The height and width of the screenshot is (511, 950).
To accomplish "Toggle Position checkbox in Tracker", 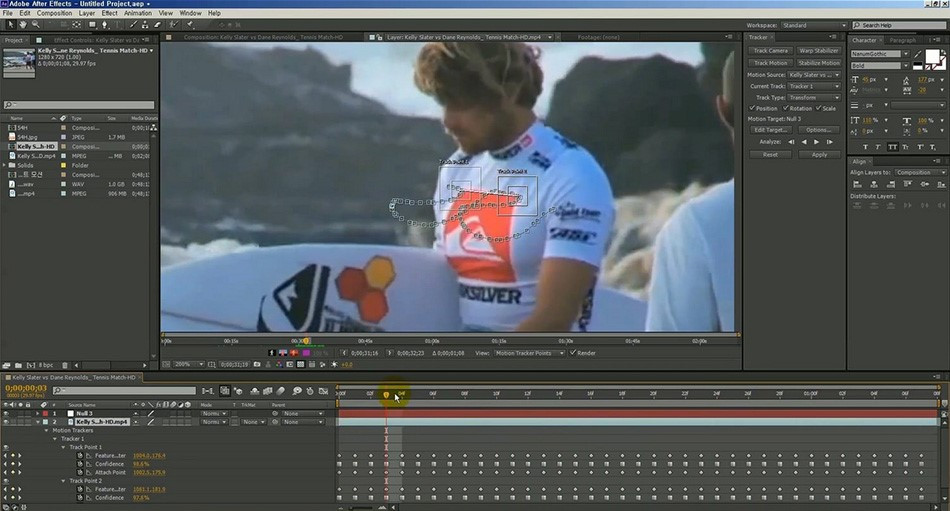I will click(x=752, y=108).
